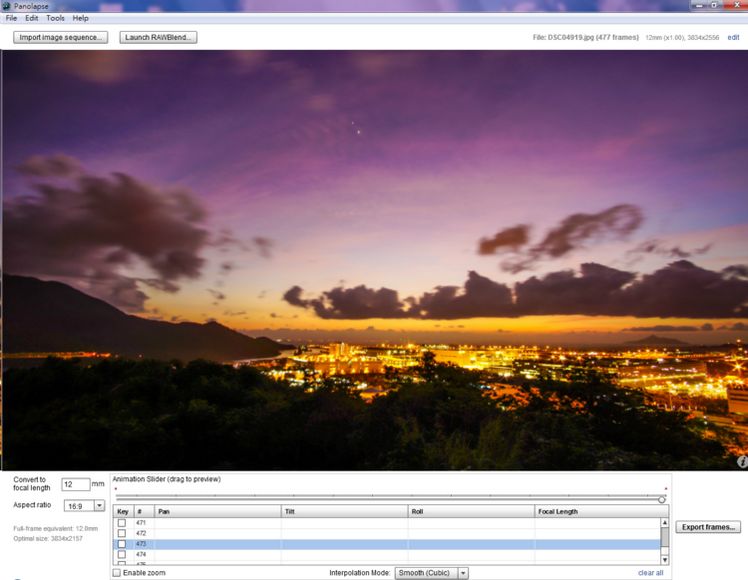Open the File menu
The width and height of the screenshot is (748, 580).
point(11,18)
